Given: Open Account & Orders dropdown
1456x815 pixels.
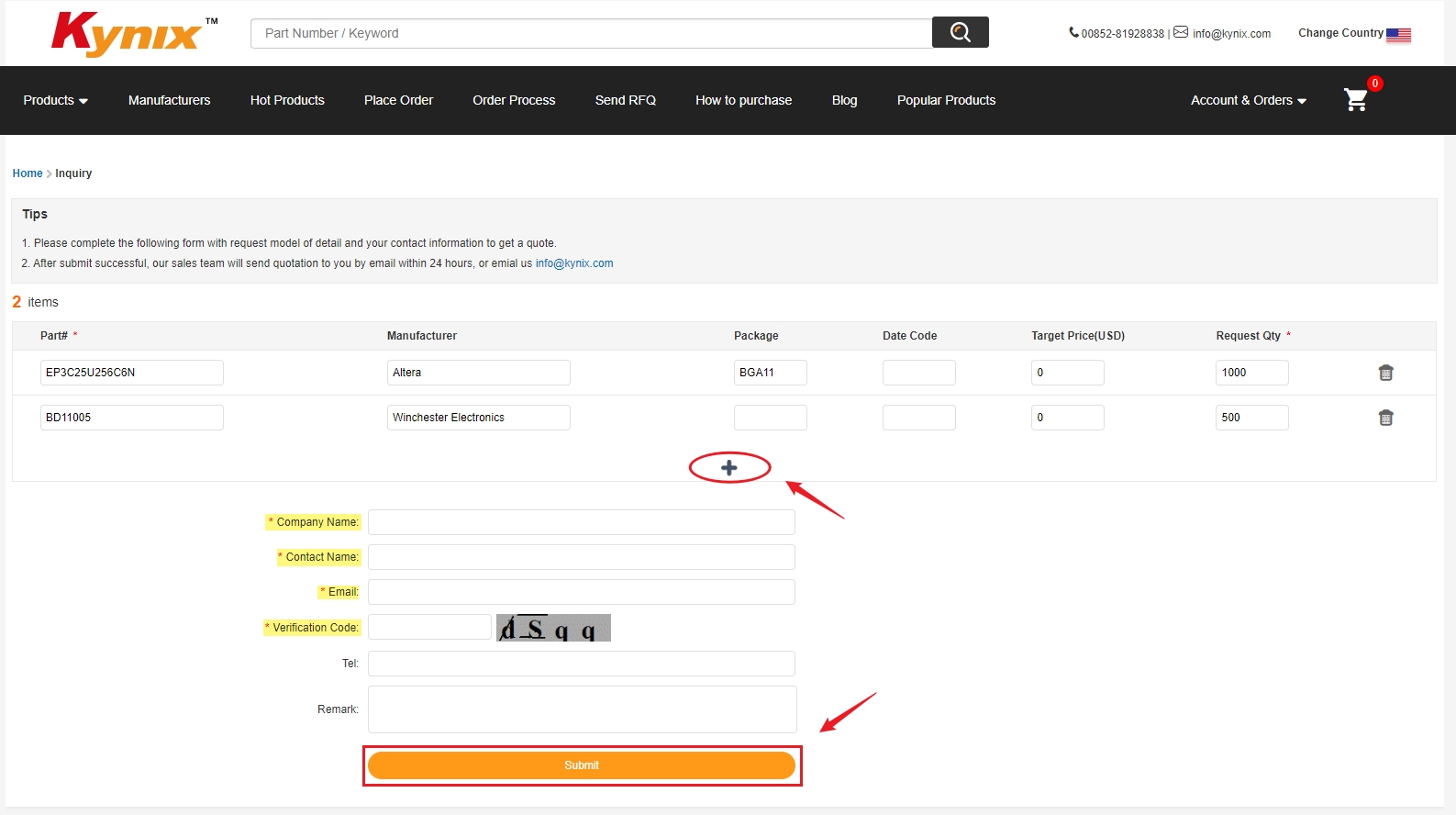Looking at the screenshot, I should point(1248,100).
